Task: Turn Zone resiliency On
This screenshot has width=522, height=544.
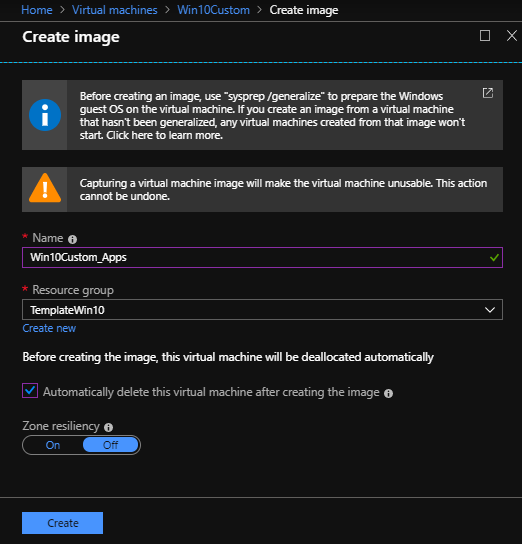Action: 53,445
